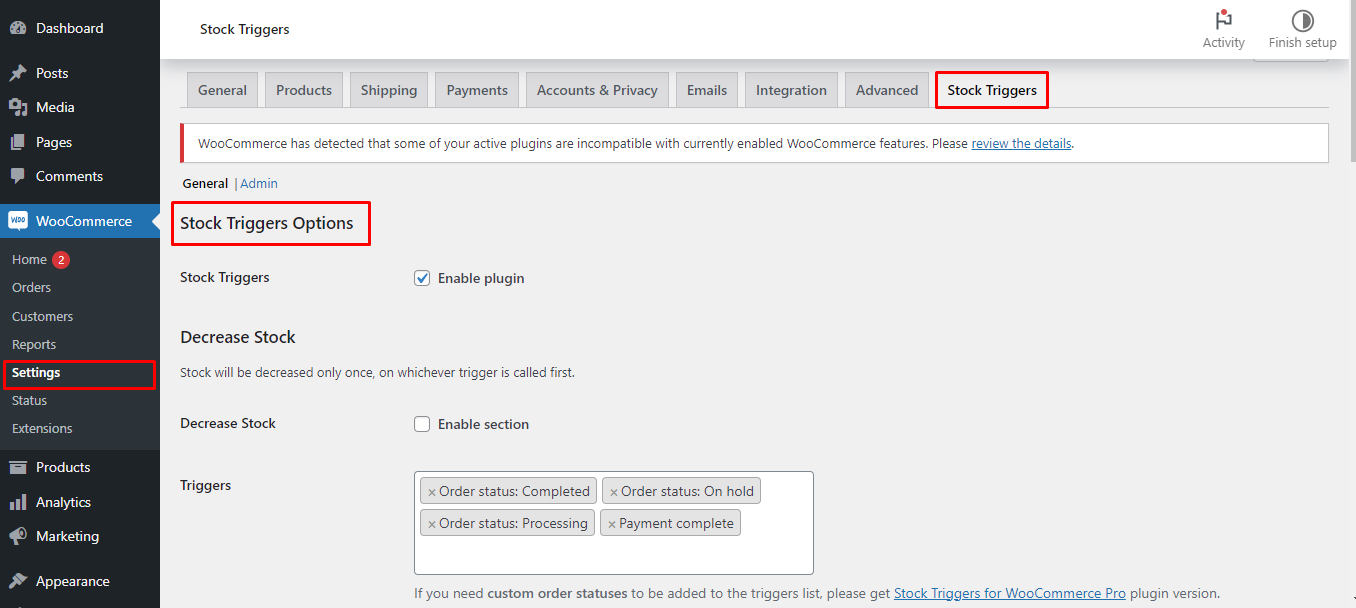Click the Marketing megaphone icon
The width and height of the screenshot is (1356, 608).
[18, 536]
